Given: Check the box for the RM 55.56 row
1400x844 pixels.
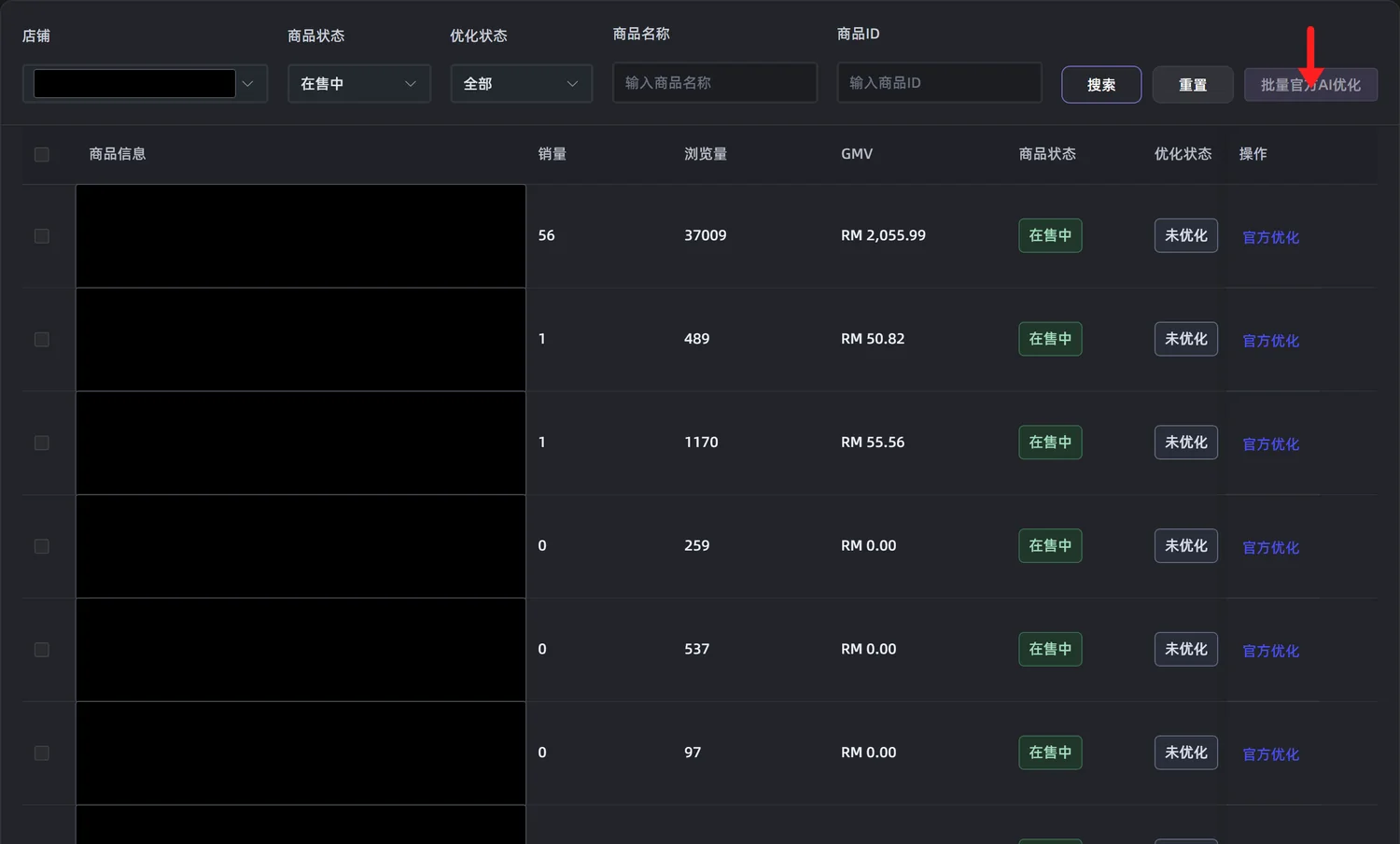Looking at the screenshot, I should pos(42,443).
